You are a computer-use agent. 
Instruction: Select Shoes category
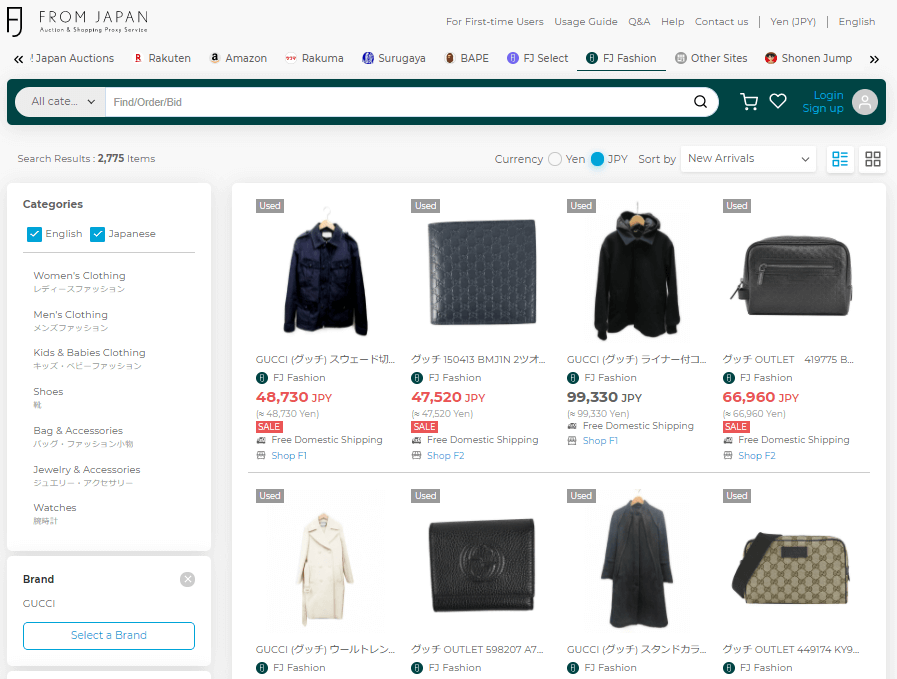click(x=48, y=398)
